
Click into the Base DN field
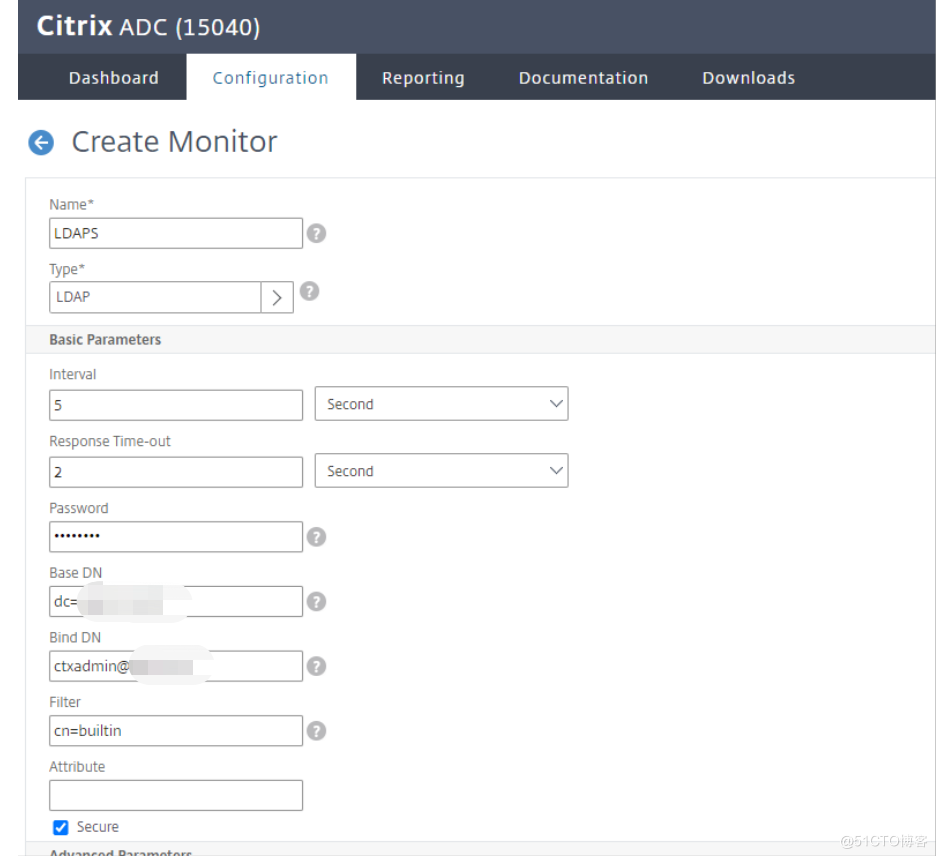pyautogui.click(x=176, y=602)
